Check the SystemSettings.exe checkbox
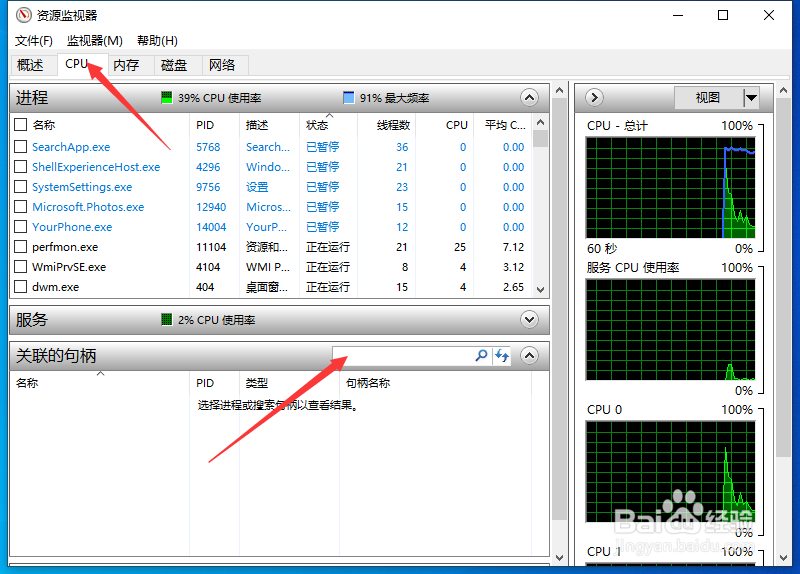The image size is (800, 574). [20, 187]
